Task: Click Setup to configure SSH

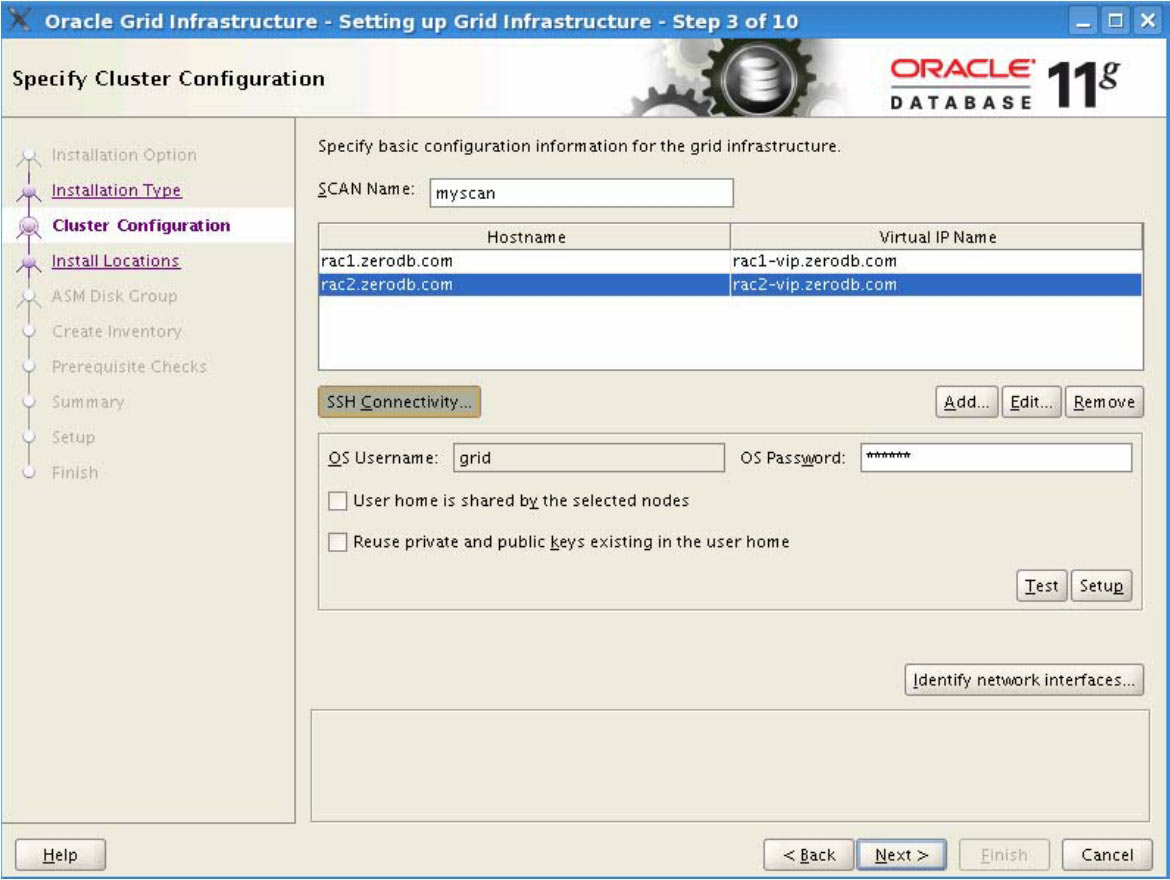Action: coord(1101,586)
